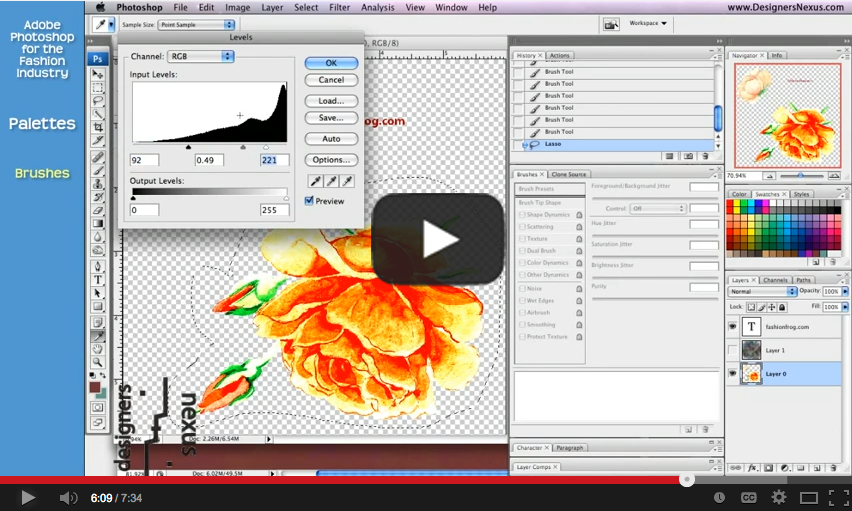Click OK in Levels dialog

click(x=331, y=63)
